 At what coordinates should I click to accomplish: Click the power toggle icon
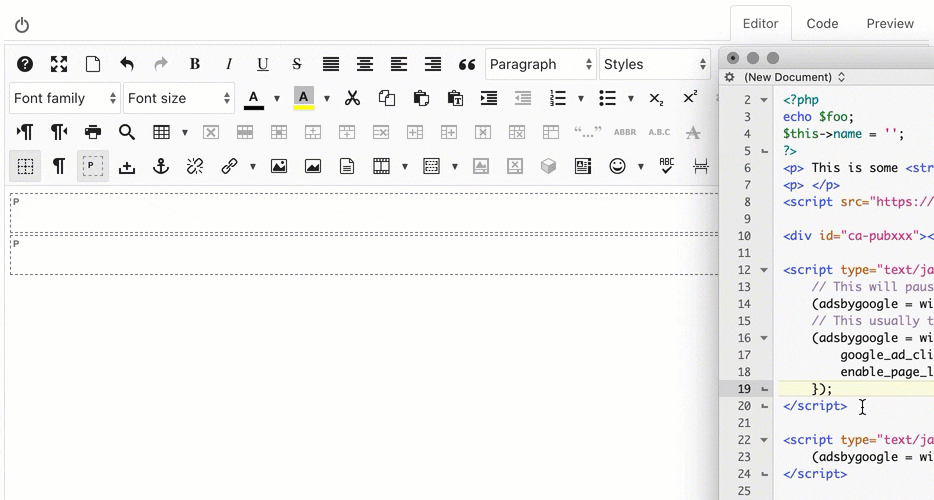point(22,25)
